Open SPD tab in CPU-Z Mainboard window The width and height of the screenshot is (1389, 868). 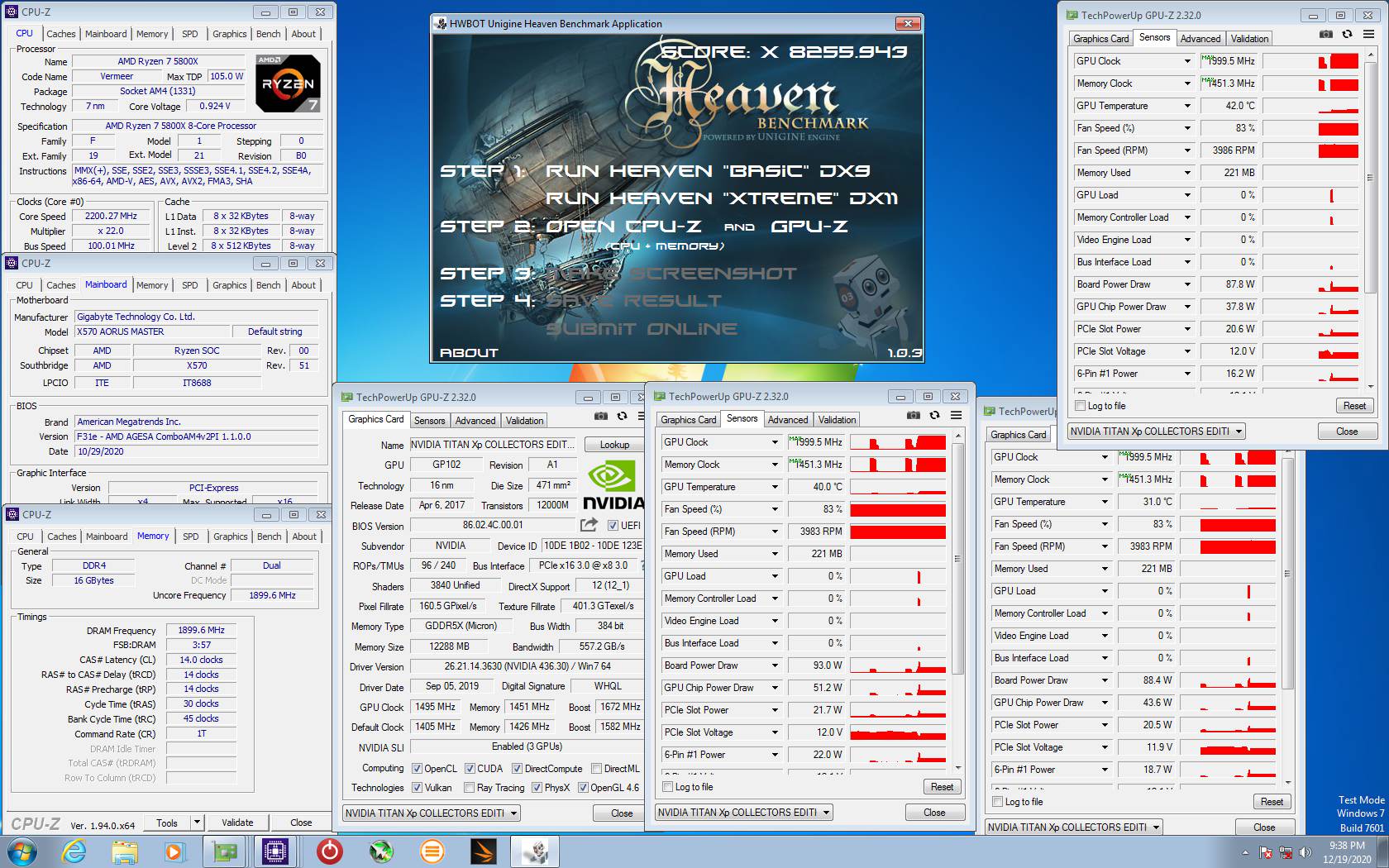click(x=190, y=285)
